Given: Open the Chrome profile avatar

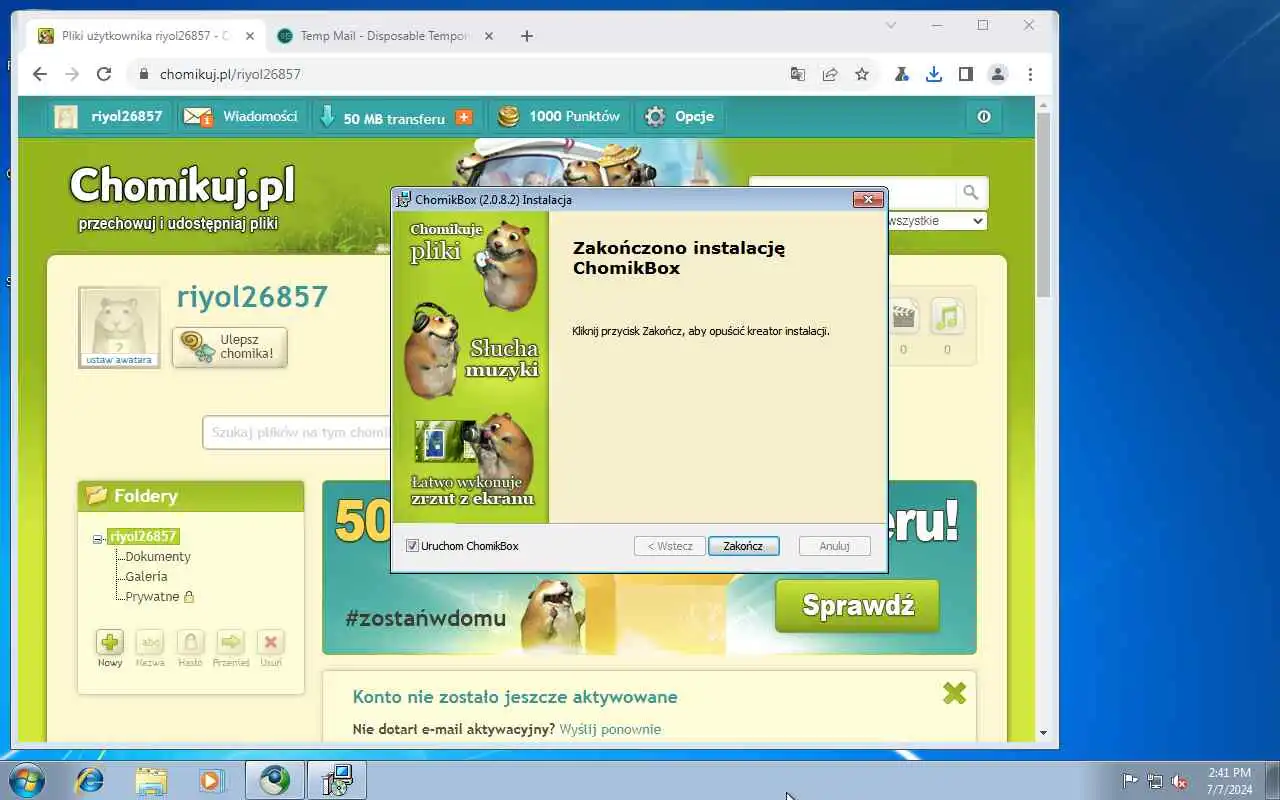Looking at the screenshot, I should [997, 74].
